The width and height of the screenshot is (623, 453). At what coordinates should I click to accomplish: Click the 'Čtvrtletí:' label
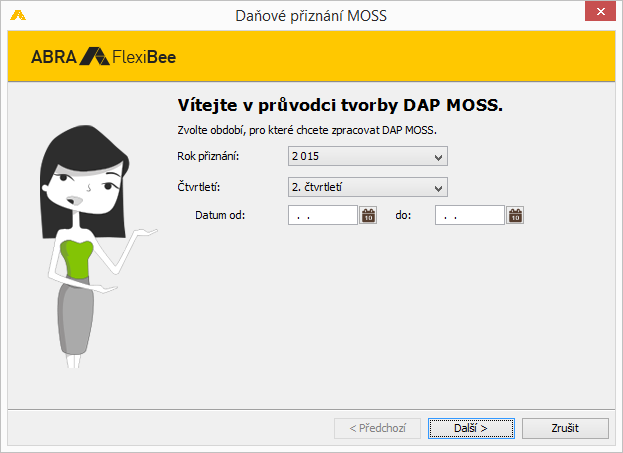(x=199, y=187)
